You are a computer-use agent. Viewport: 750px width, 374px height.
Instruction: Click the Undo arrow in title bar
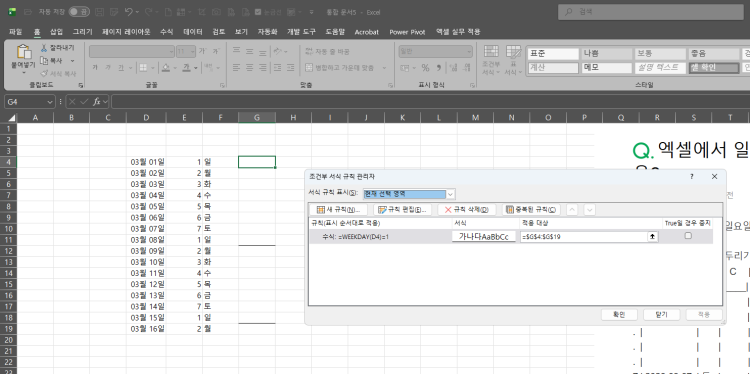click(128, 11)
